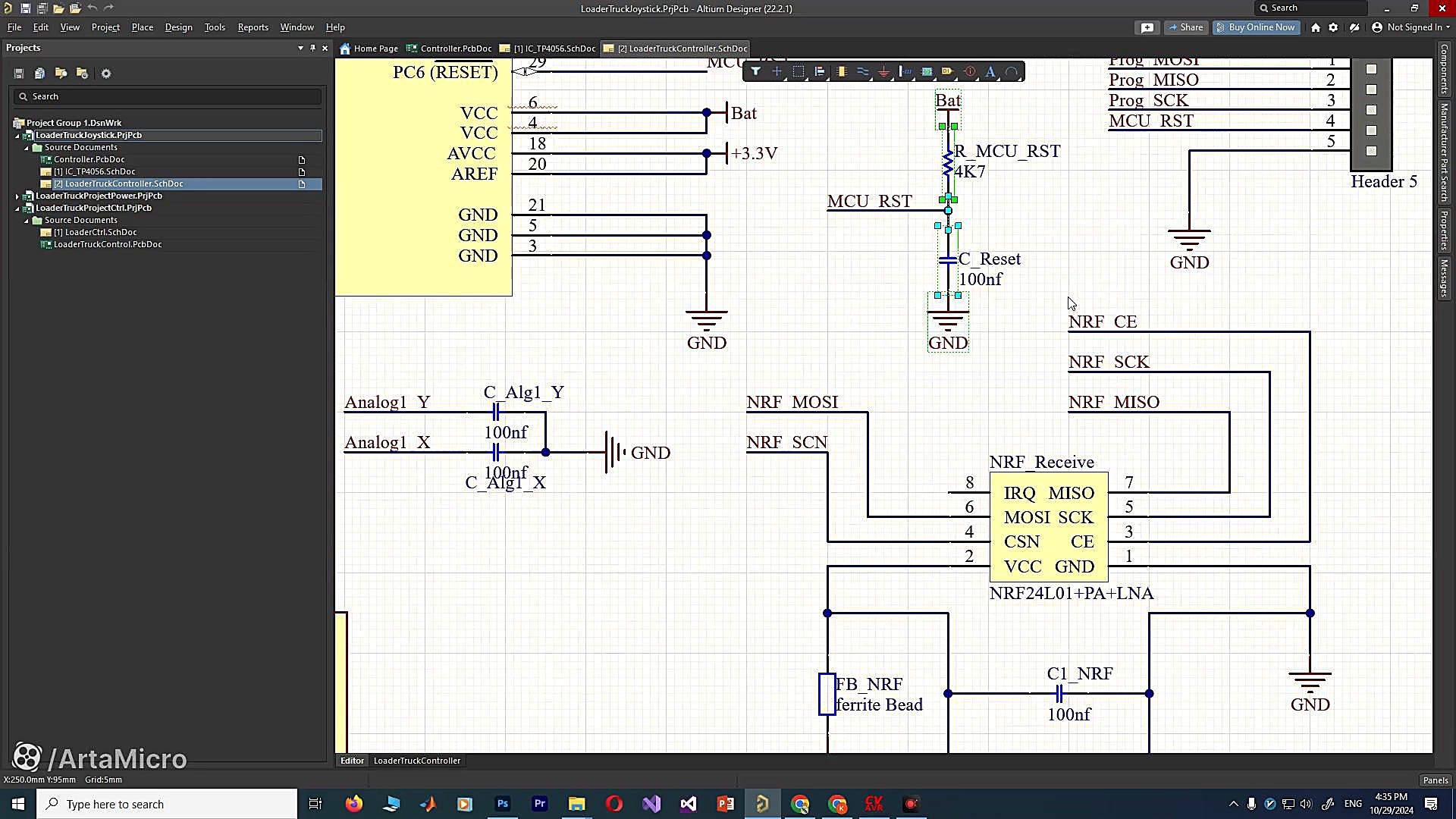1456x819 pixels.
Task: Click the place sheet symbol icon
Action: tap(927, 72)
